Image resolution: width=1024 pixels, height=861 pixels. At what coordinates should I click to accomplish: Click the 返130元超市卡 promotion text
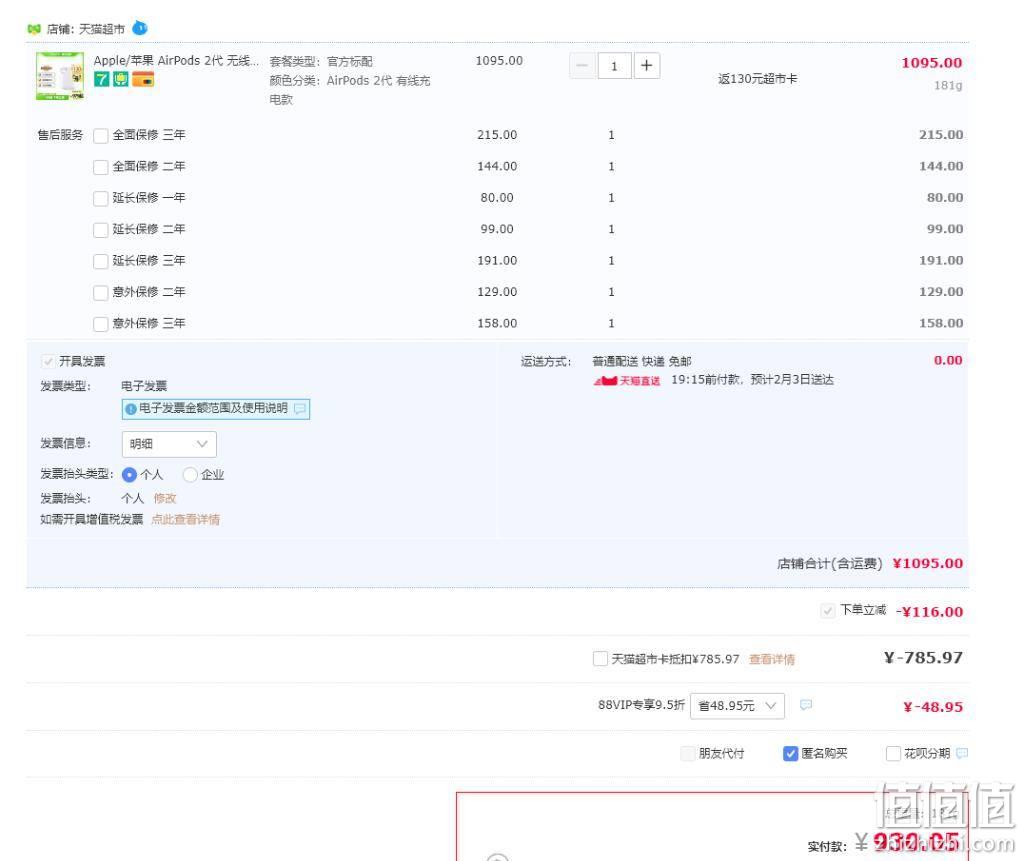pos(758,79)
